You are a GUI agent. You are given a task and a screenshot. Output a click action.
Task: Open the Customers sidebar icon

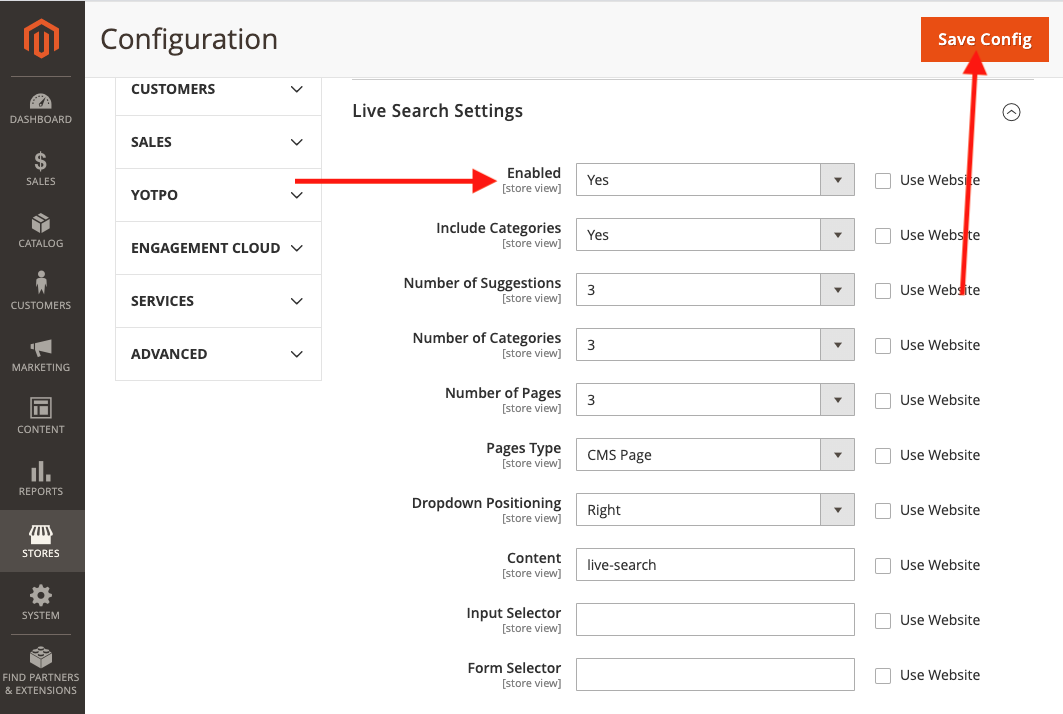[41, 292]
